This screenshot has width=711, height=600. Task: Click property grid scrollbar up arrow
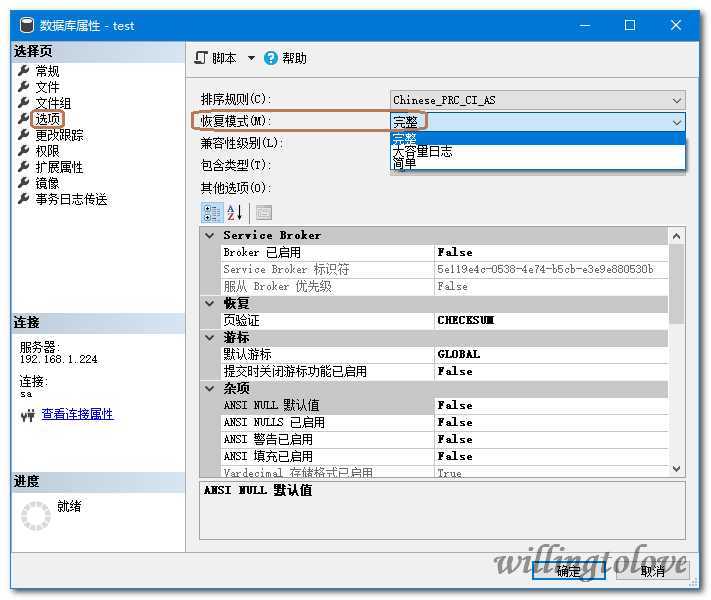click(x=677, y=236)
